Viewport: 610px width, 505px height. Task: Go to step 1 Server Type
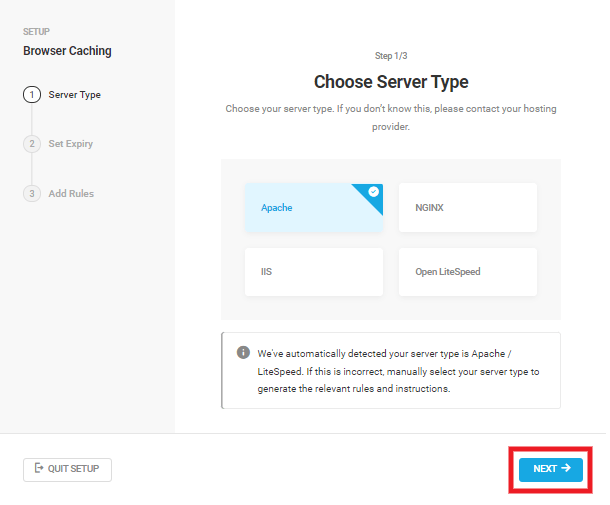[x=62, y=95]
